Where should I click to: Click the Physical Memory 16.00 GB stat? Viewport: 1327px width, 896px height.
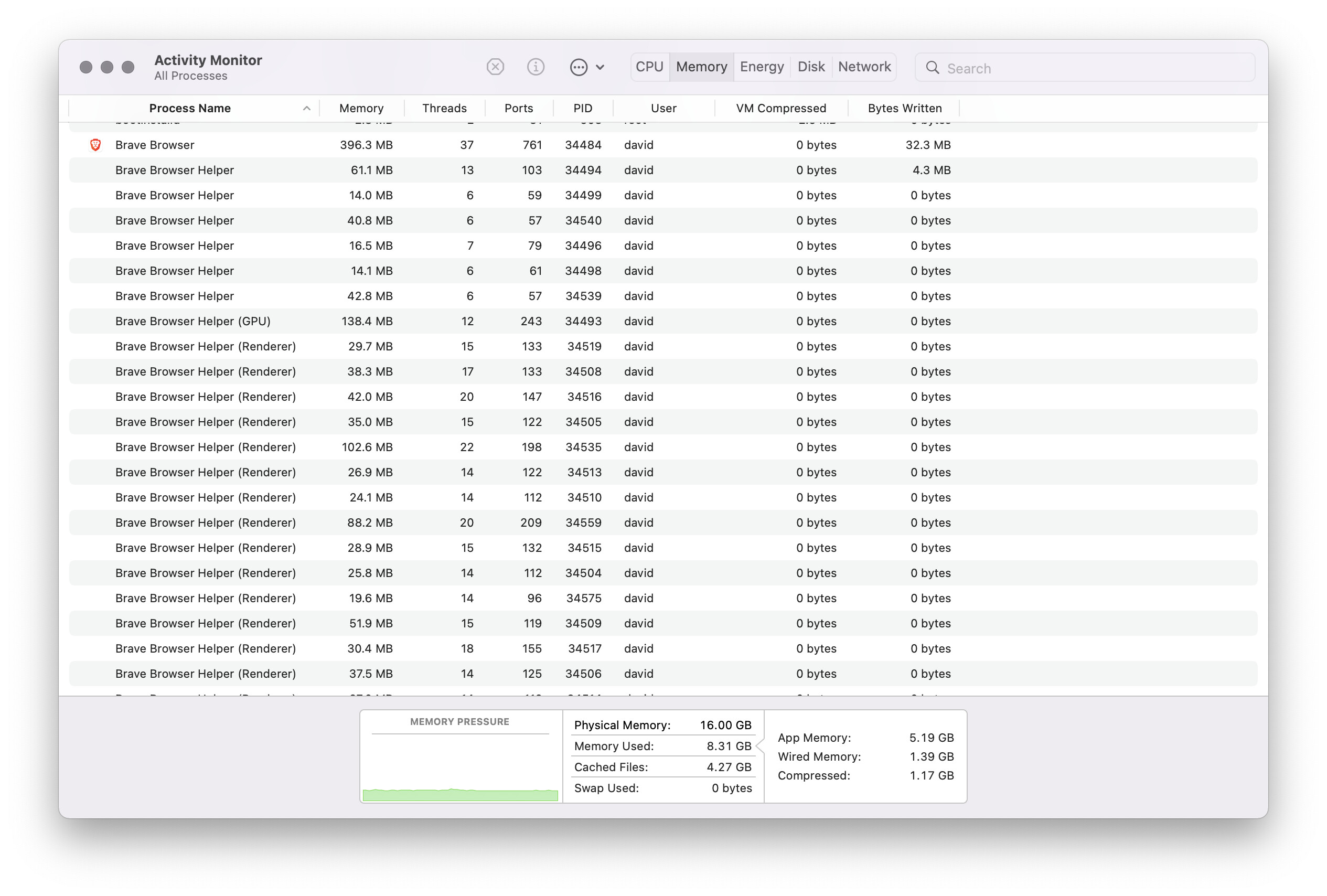tap(663, 726)
